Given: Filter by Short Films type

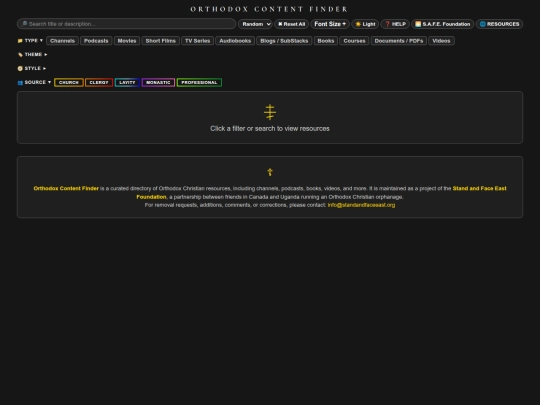Looking at the screenshot, I should (160, 41).
